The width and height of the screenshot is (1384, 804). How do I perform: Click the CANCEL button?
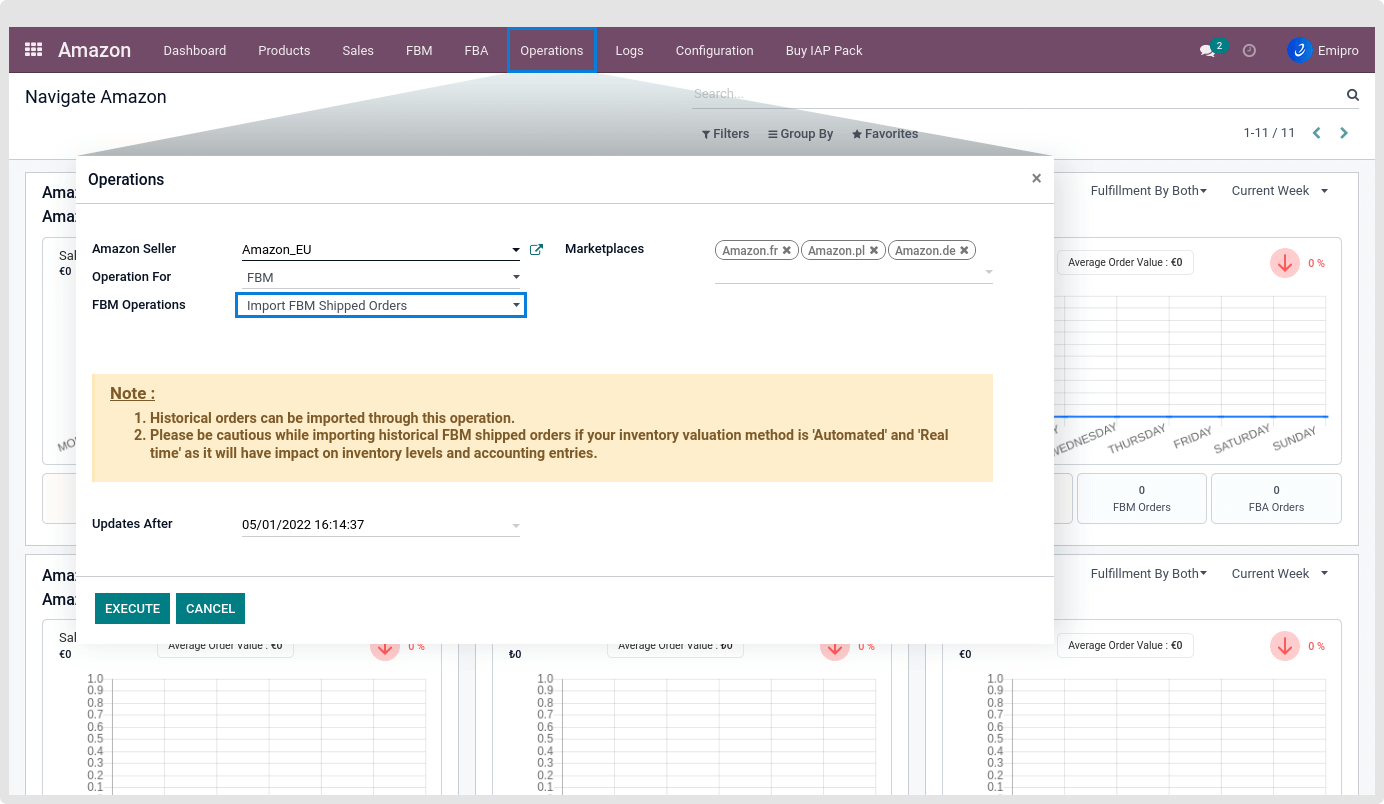210,608
